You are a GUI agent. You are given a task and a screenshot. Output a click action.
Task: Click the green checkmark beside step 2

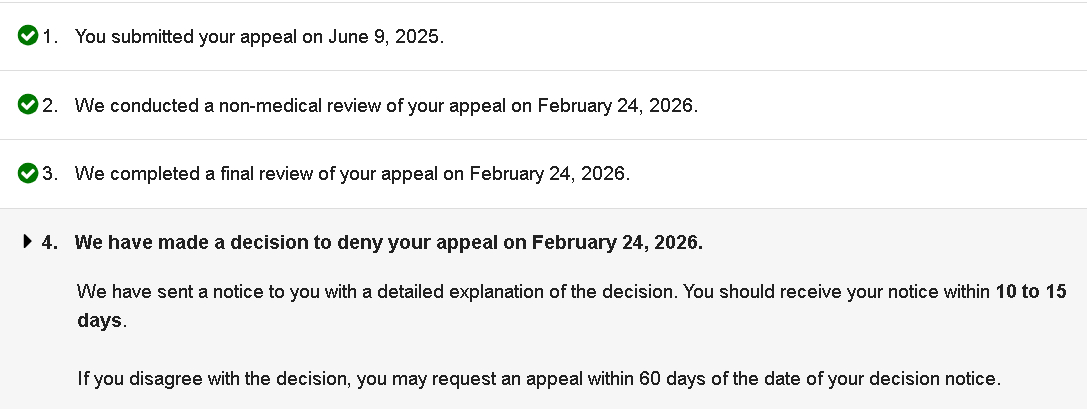click(27, 105)
